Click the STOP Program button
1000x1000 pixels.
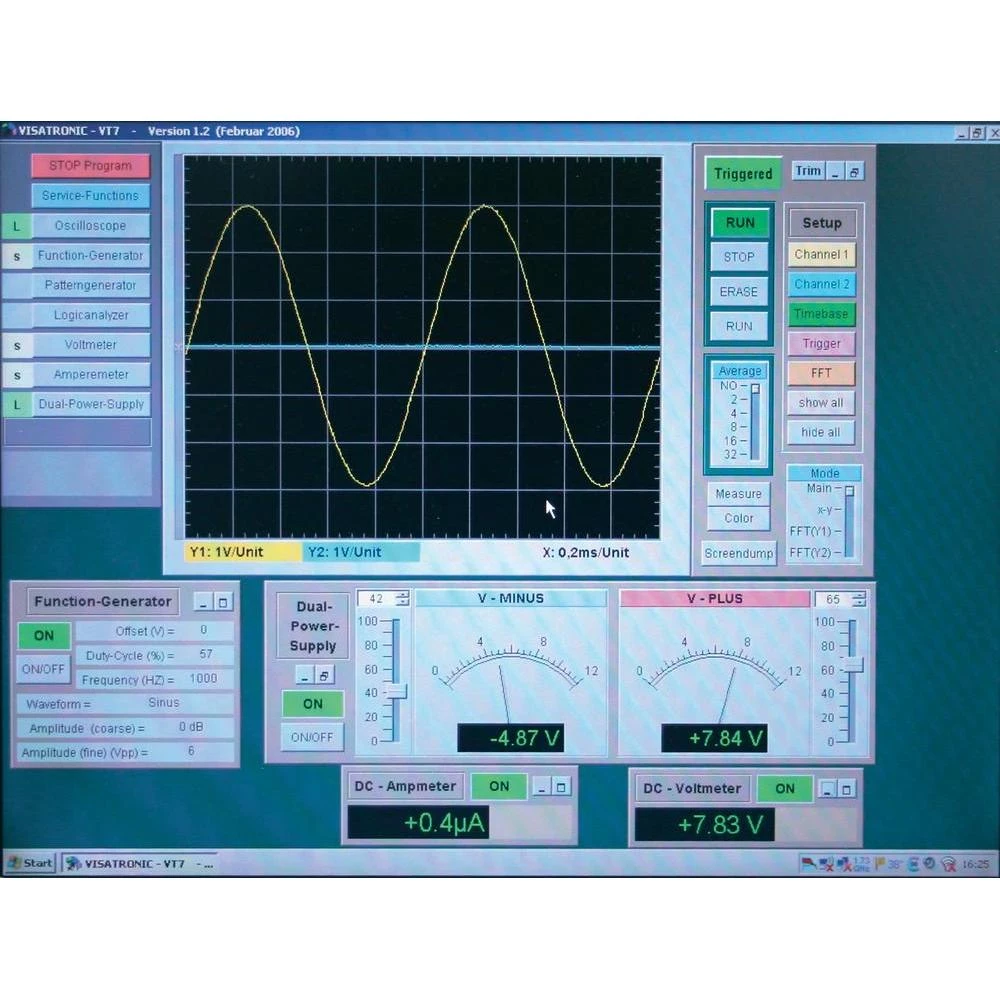tap(90, 166)
